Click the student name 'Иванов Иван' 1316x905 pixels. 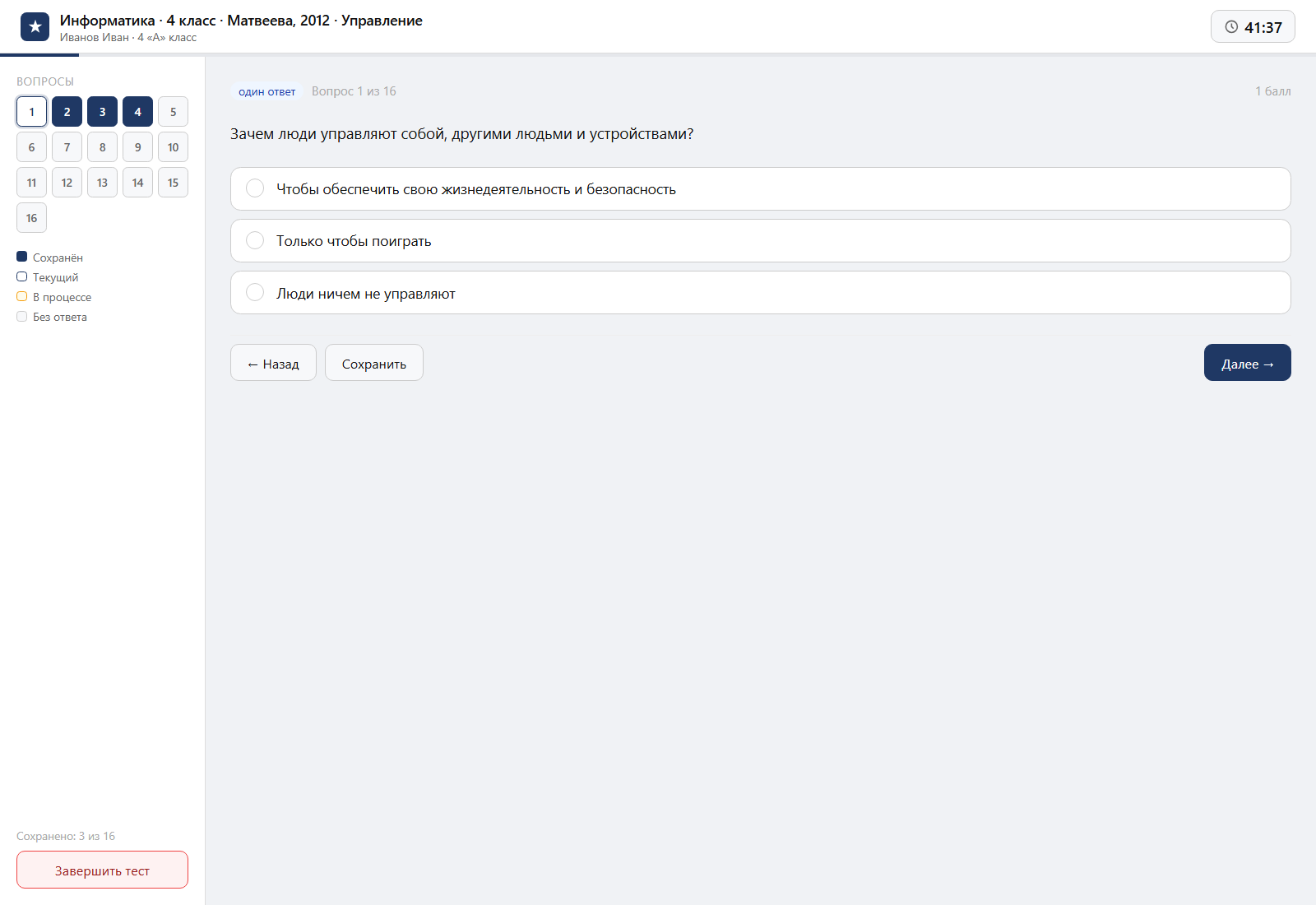94,38
